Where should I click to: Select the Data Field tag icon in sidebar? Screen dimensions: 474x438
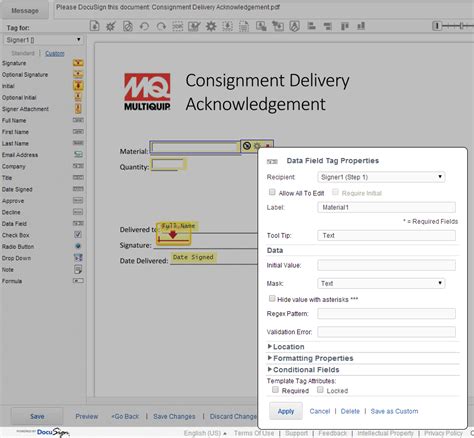pyautogui.click(x=78, y=223)
